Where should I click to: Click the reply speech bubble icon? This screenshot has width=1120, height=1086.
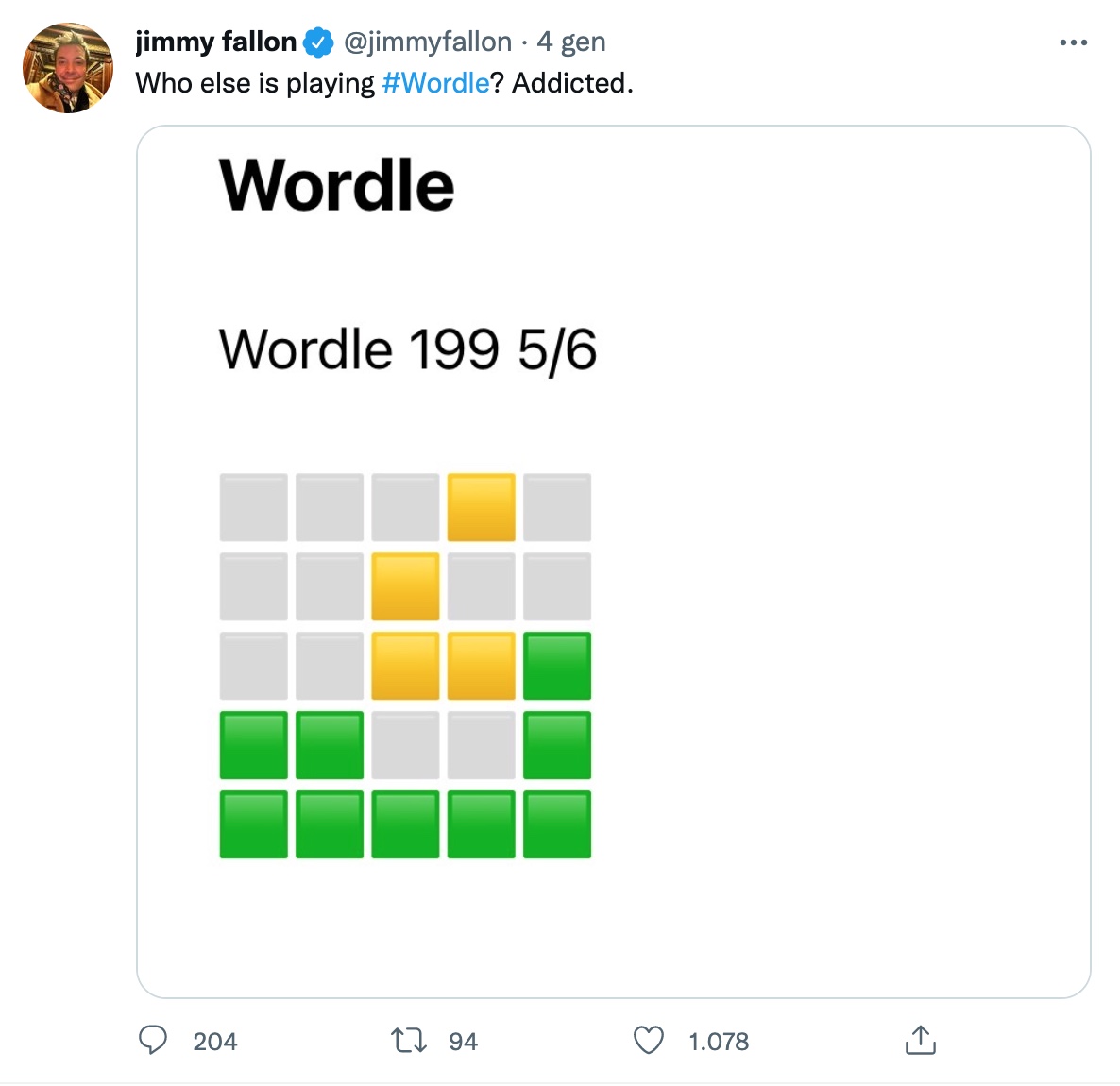pos(153,1041)
